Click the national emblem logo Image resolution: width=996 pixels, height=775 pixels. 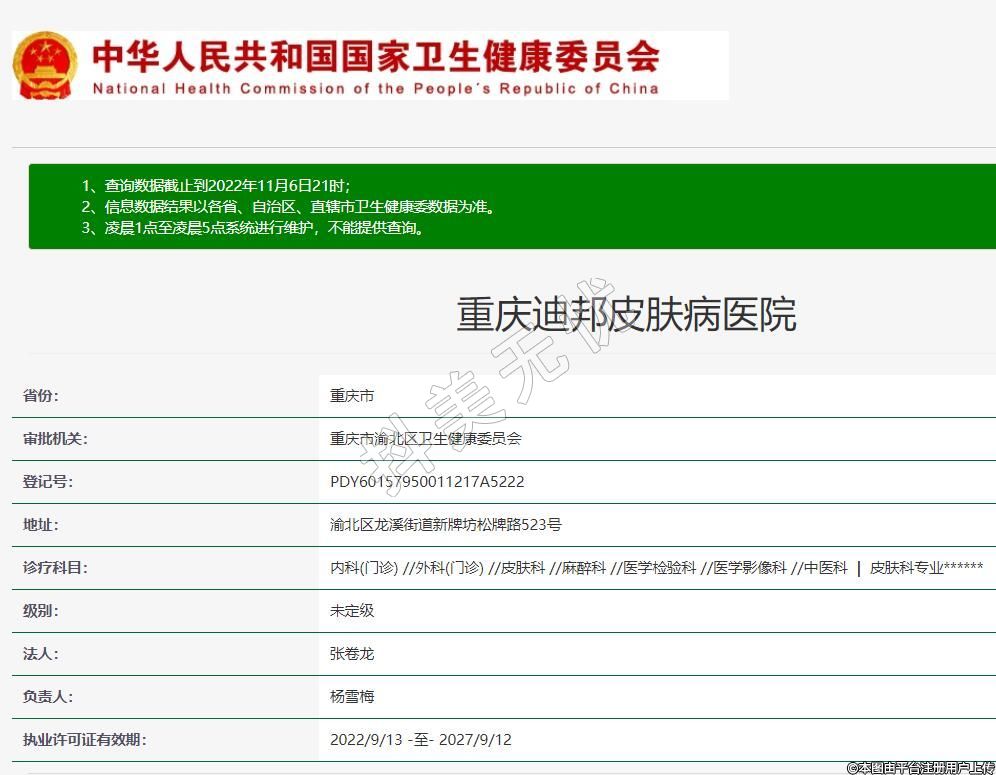[45, 65]
